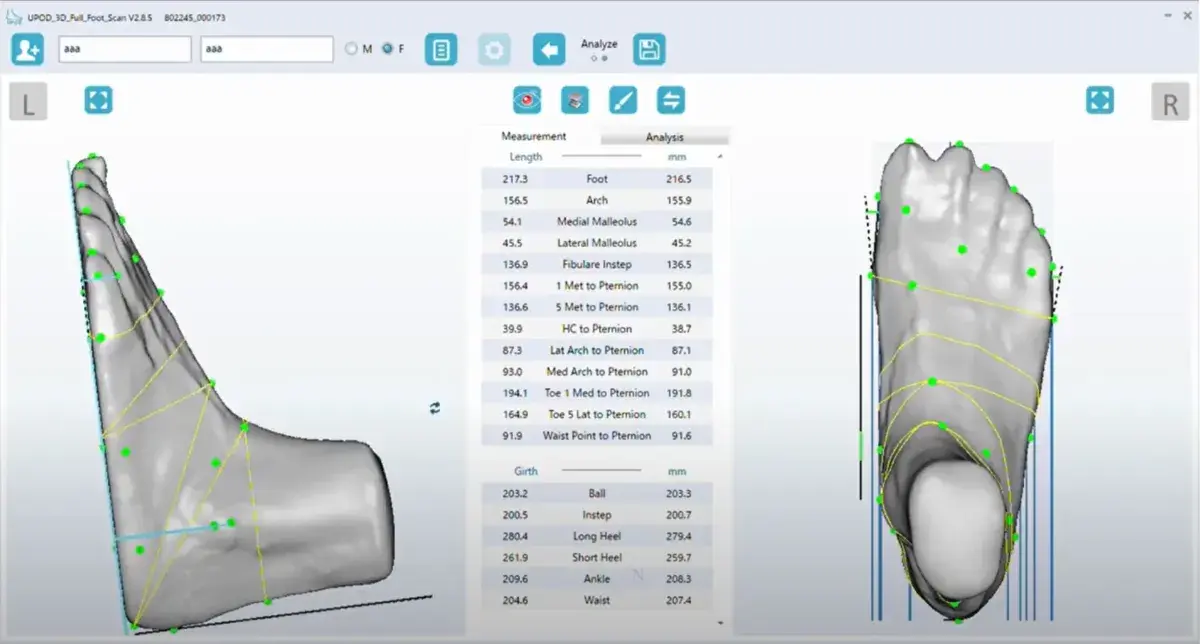Toggle the settings gear in the toolbar
Screen dimensions: 1200x644
(494, 48)
